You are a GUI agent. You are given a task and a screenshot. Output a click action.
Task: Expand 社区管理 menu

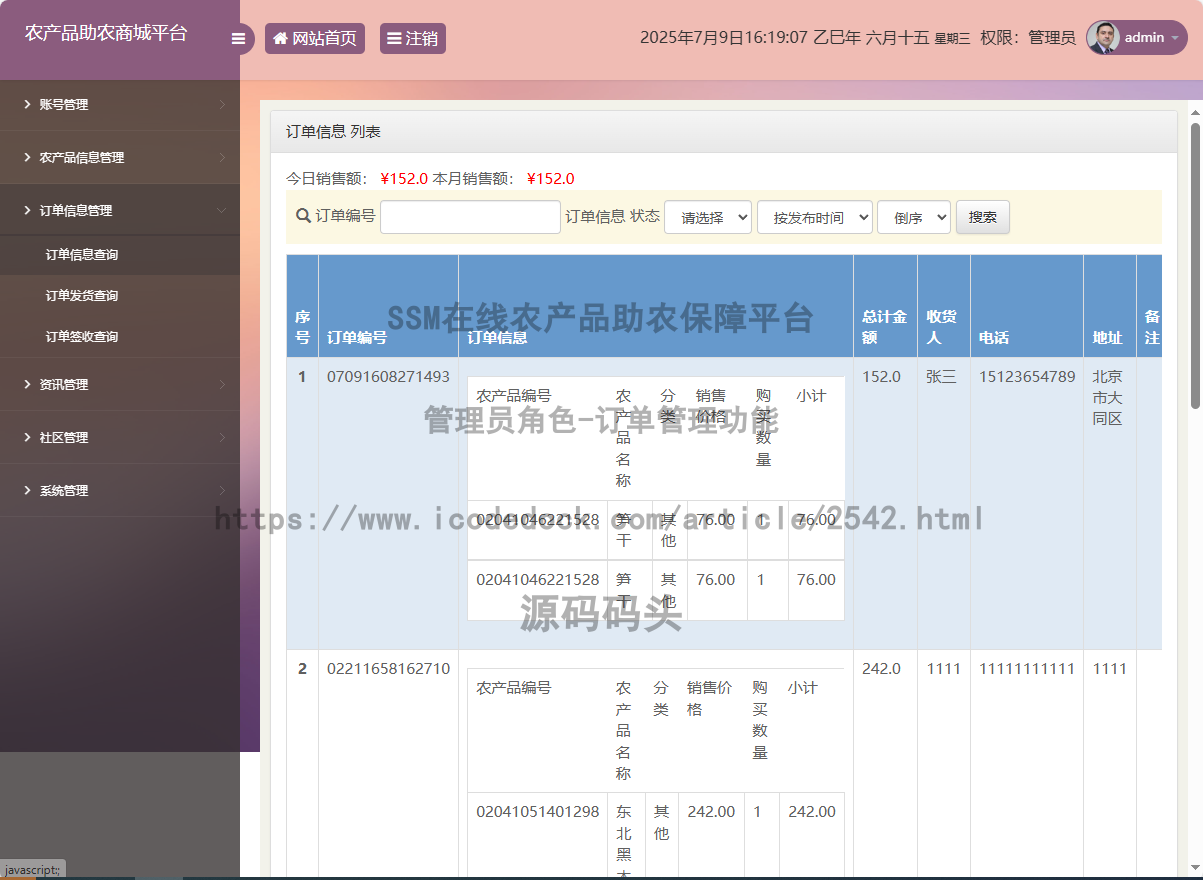pyautogui.click(x=120, y=437)
